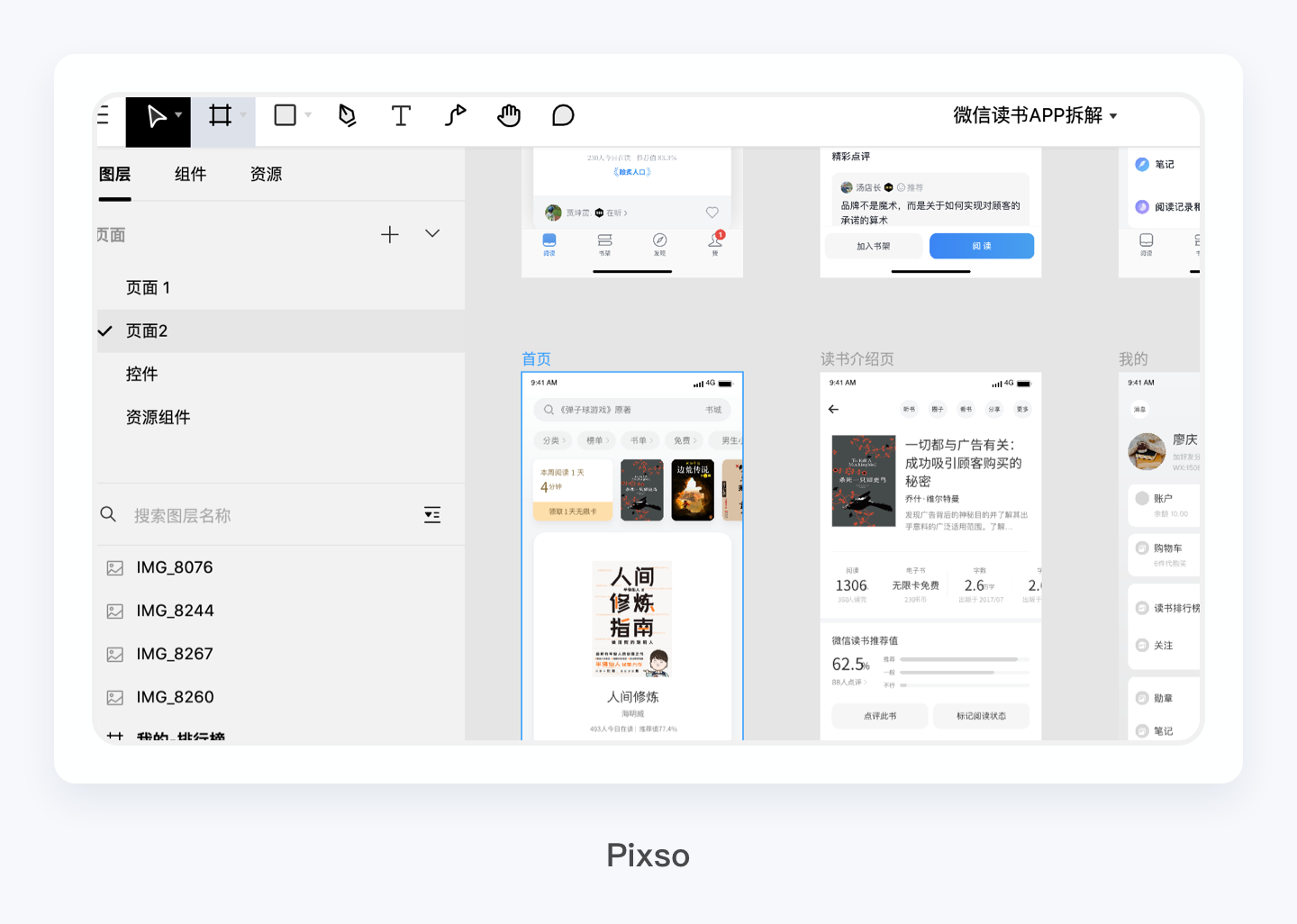Select IMG_8076 layer

coord(280,567)
